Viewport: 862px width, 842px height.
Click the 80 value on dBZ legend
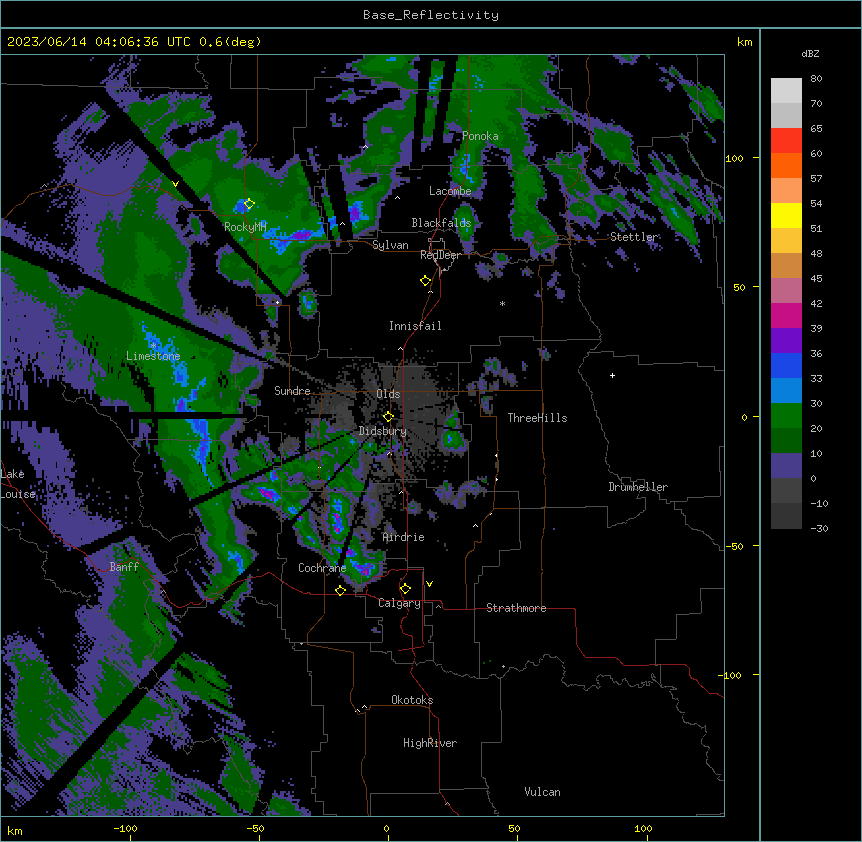[816, 79]
